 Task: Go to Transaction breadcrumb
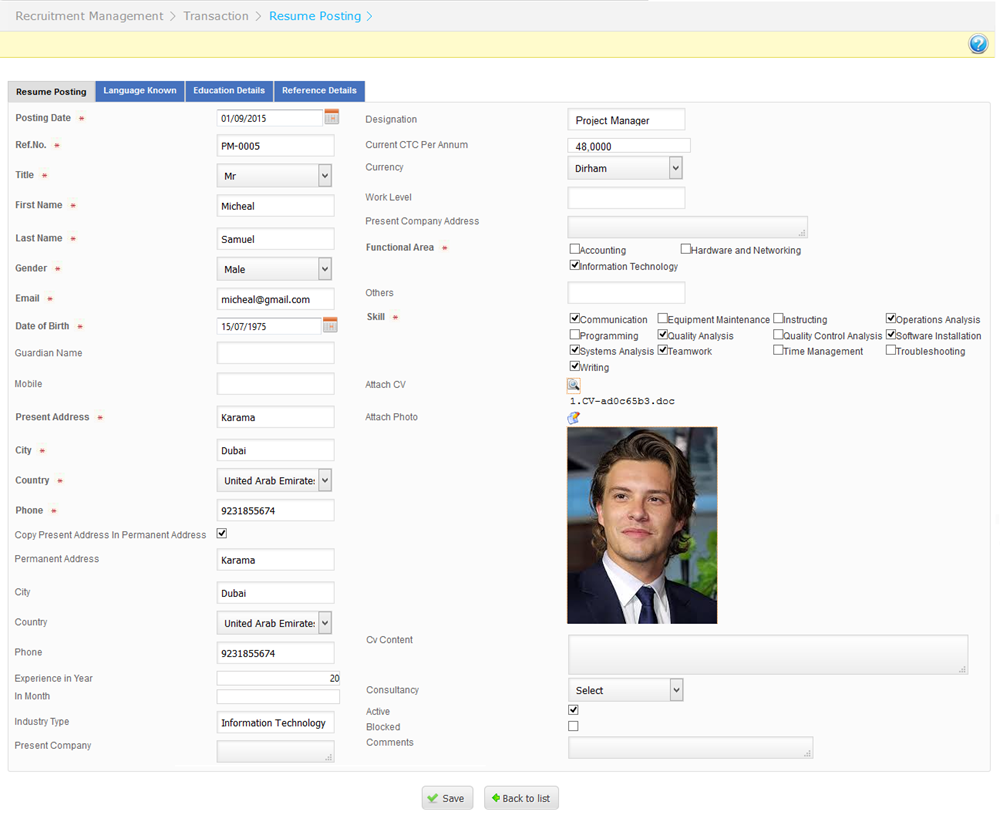click(x=216, y=16)
